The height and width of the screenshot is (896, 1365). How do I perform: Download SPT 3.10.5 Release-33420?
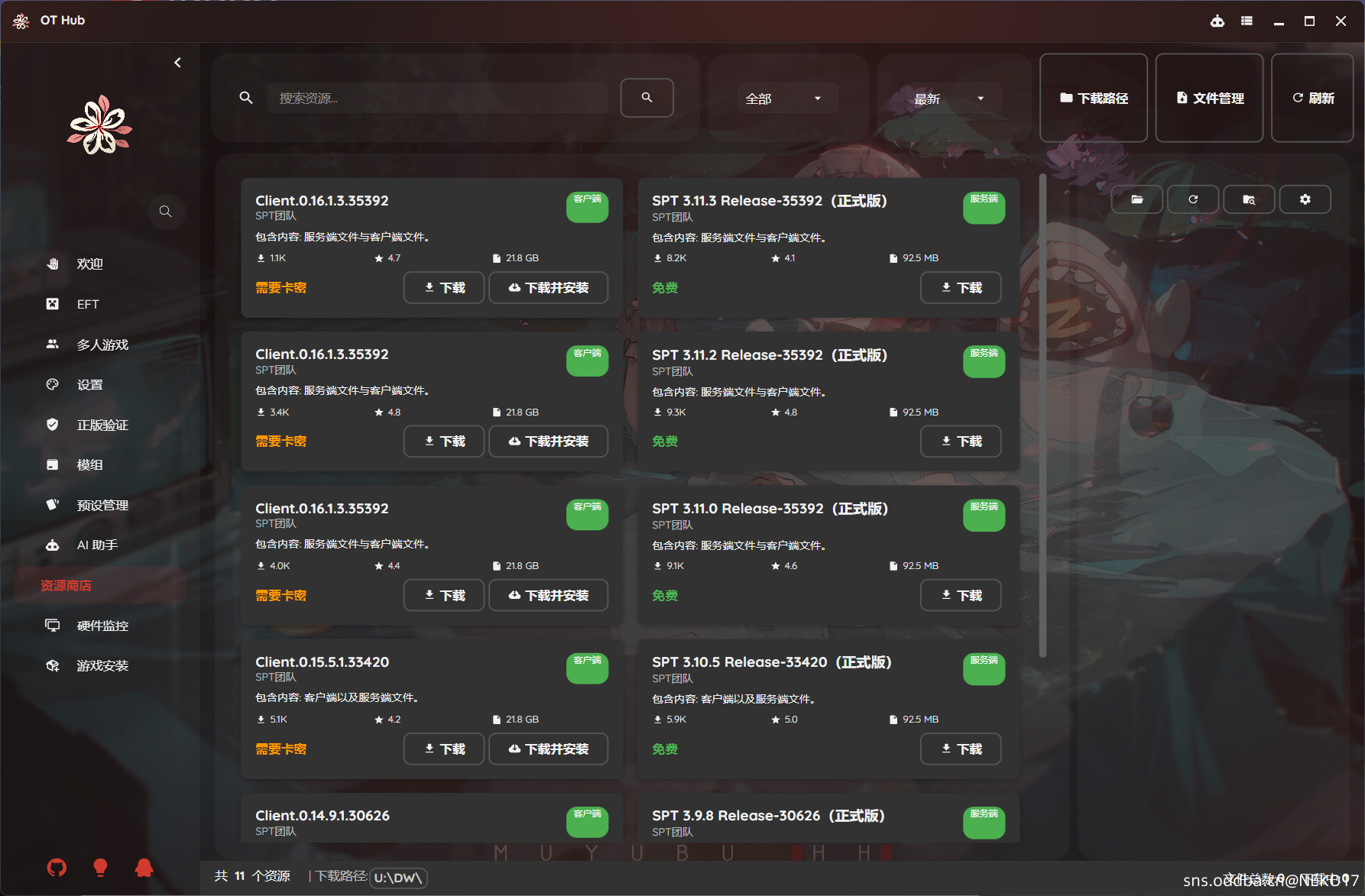pos(961,749)
